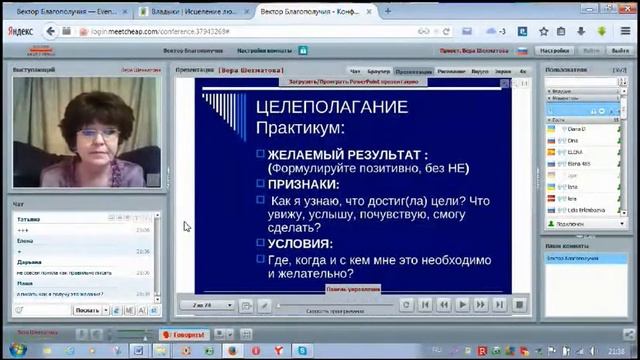This screenshot has height=360, width=640.
Task: Reload the page with refresh icon
Action: [446, 31]
